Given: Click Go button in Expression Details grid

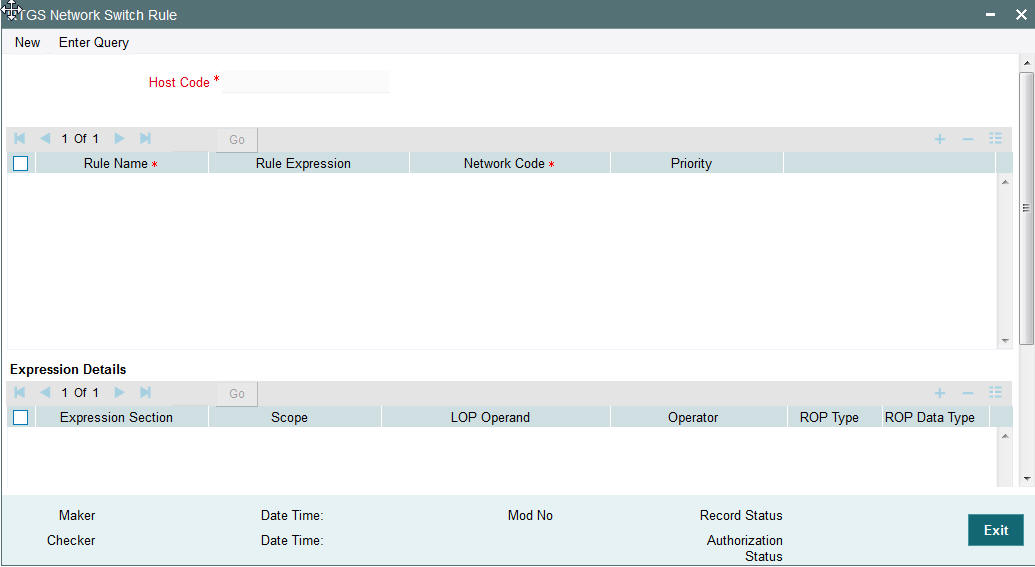Looking at the screenshot, I should 237,393.
